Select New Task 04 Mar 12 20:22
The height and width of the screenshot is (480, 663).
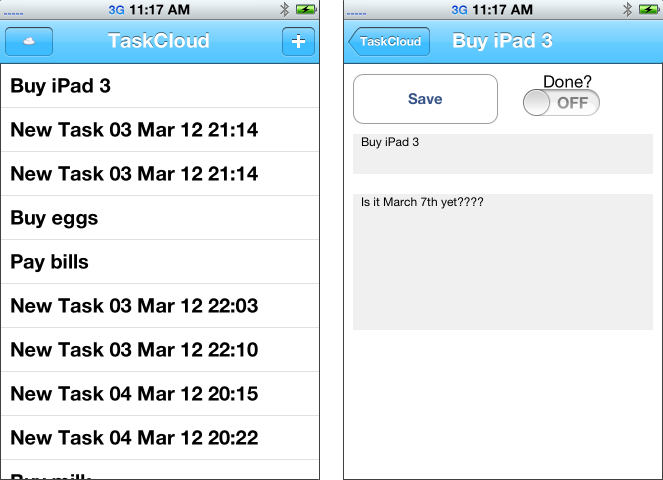point(160,438)
